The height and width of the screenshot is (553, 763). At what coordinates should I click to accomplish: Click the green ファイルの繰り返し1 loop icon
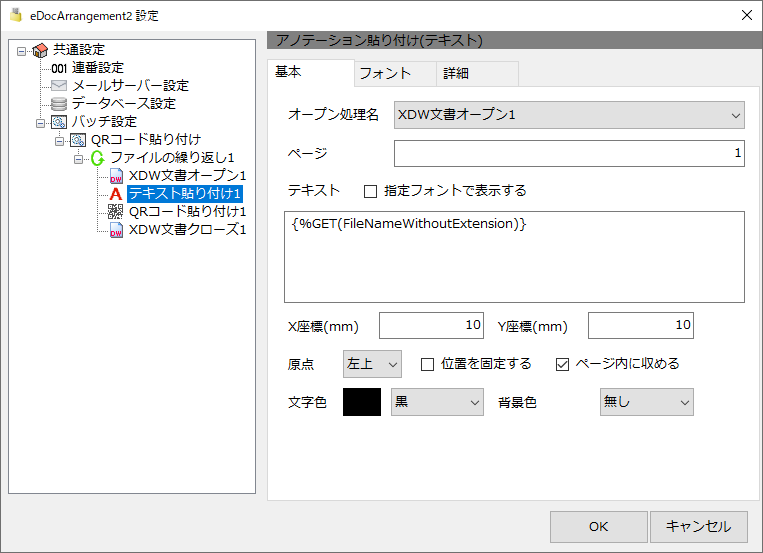click(x=97, y=158)
